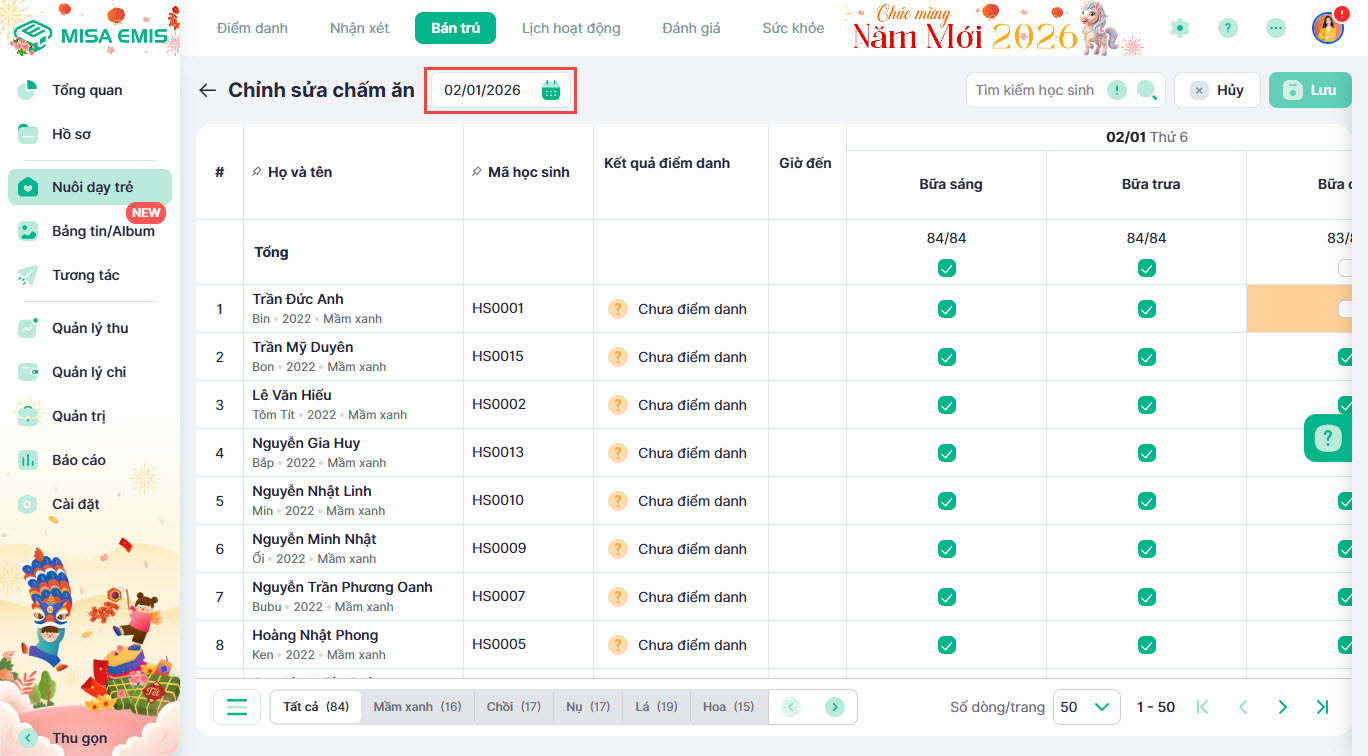Open the three-dots more options icon
Screen dimensions: 1368x756
pos(1275,28)
